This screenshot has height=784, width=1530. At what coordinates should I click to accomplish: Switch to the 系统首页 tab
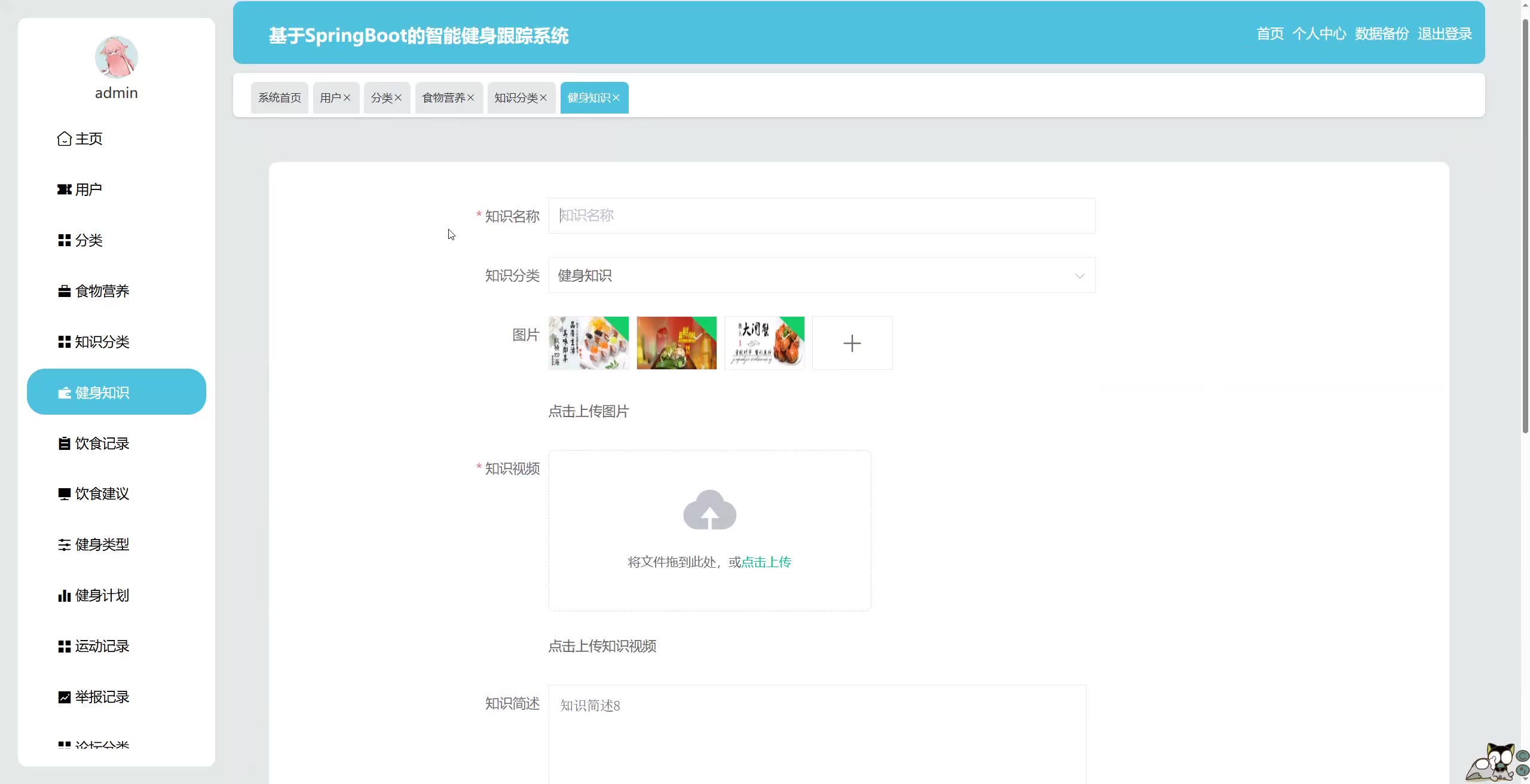[280, 98]
